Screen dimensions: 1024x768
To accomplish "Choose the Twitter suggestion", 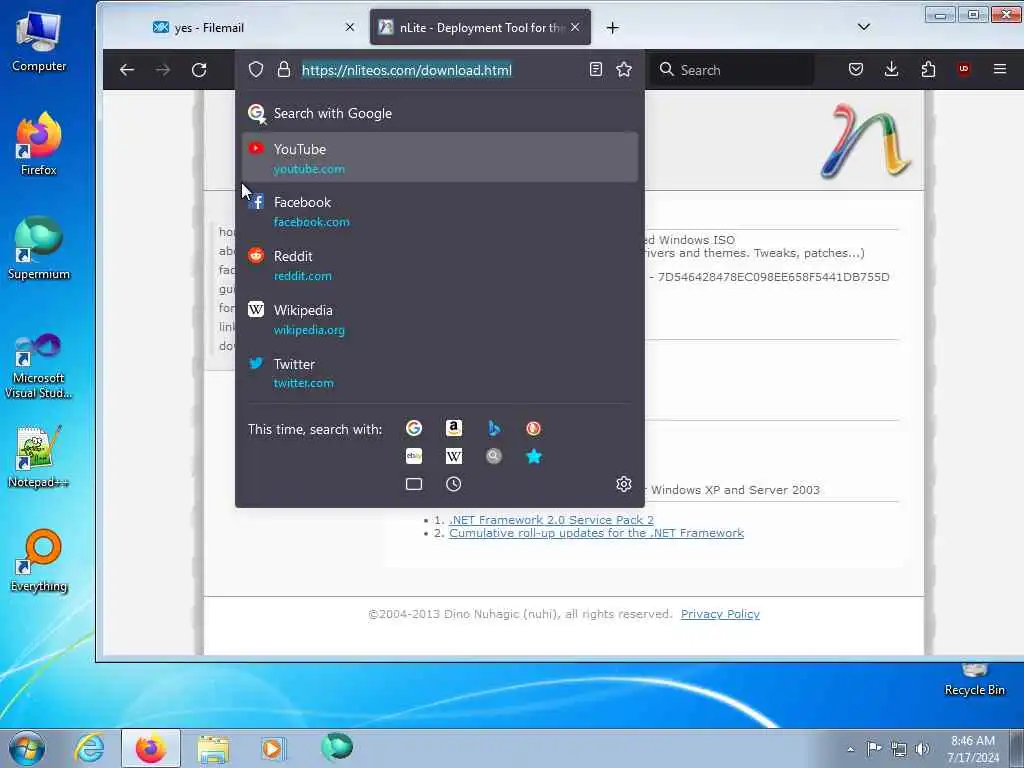I will (x=440, y=373).
